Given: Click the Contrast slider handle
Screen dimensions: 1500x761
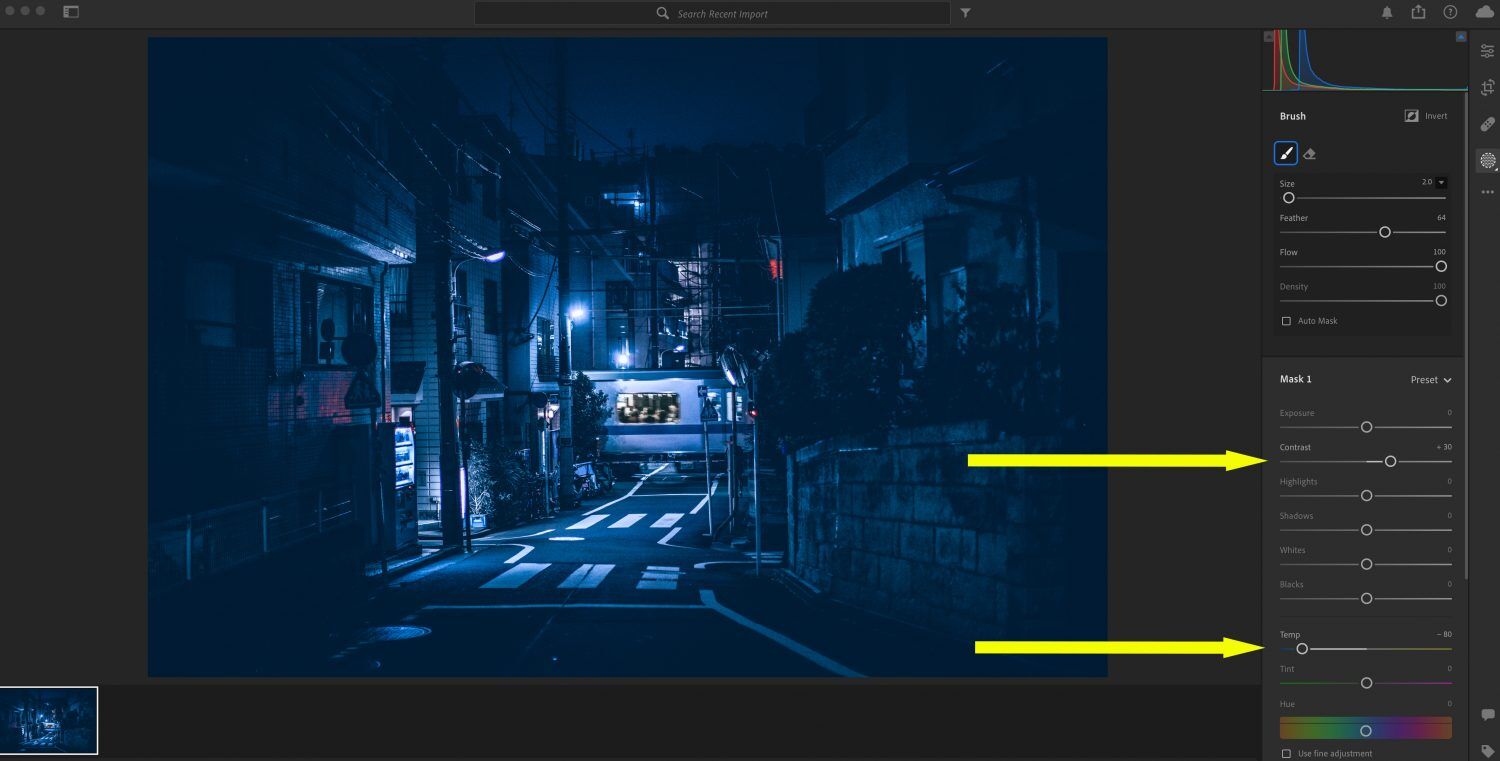Looking at the screenshot, I should click(1390, 461).
